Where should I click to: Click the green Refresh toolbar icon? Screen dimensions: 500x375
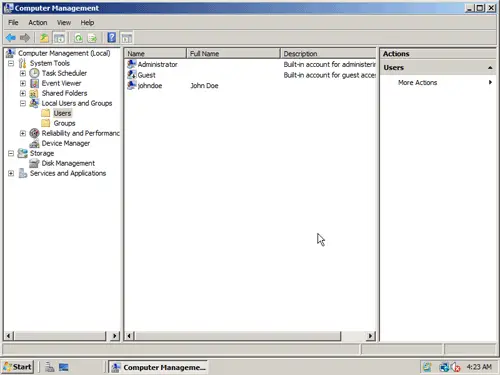[x=78, y=38]
